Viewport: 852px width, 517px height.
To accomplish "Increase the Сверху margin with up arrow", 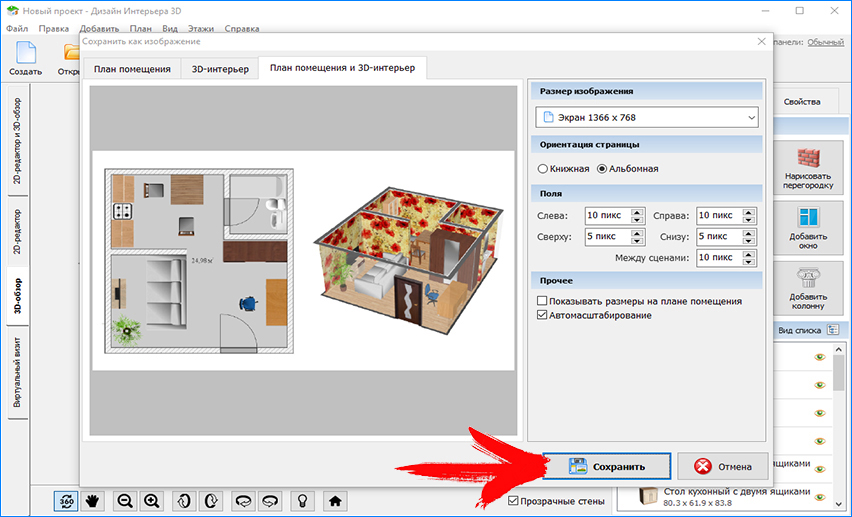I will click(637, 233).
